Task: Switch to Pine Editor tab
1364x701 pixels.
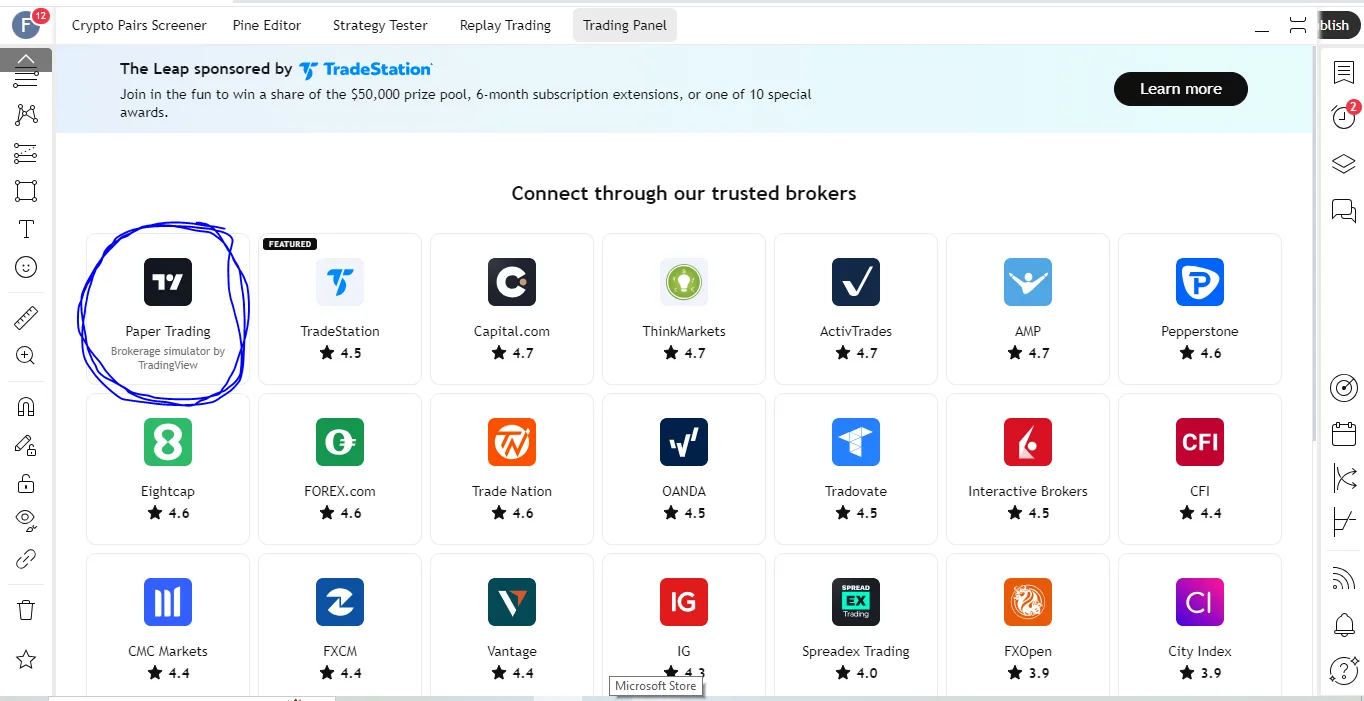Action: [x=267, y=25]
